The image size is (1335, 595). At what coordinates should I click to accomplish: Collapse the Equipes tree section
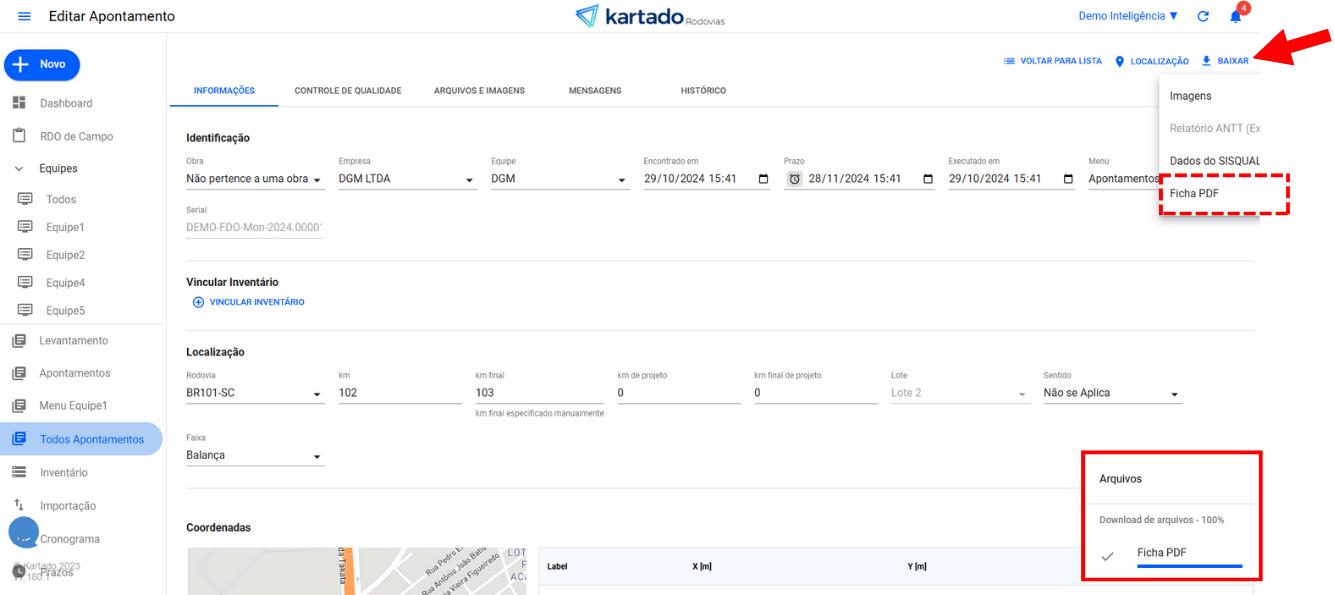19,169
